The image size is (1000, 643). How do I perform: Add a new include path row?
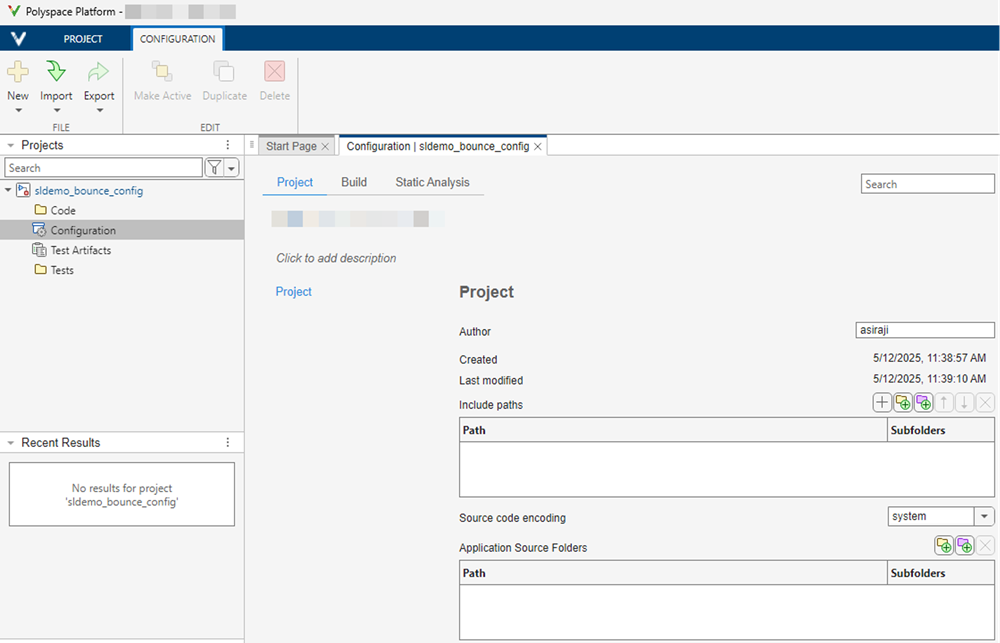click(882, 403)
